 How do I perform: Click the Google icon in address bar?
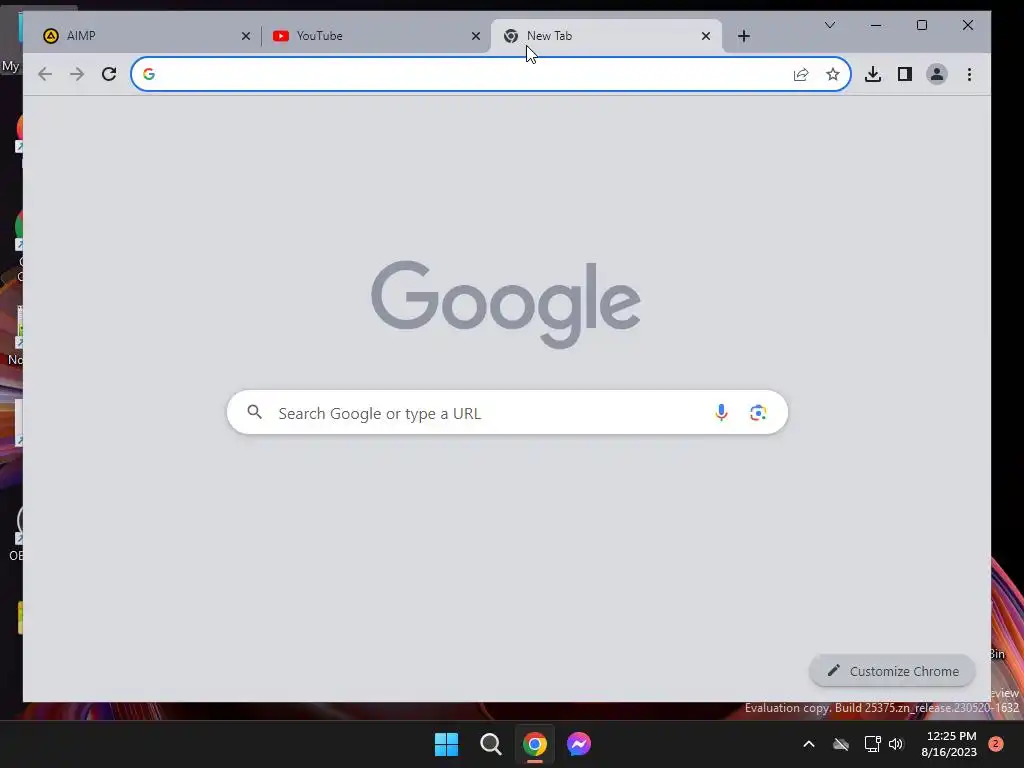[149, 74]
